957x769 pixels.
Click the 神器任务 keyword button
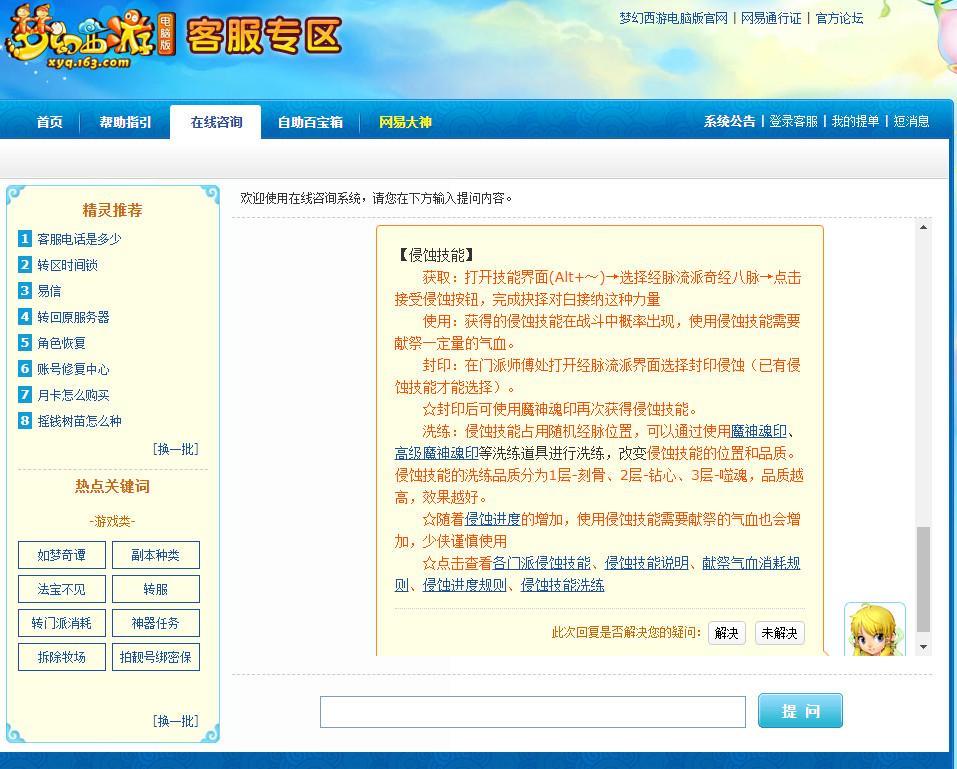[x=156, y=623]
